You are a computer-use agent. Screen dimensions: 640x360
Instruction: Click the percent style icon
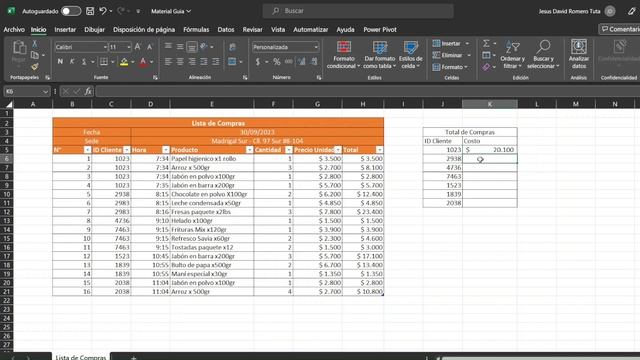(x=277, y=62)
